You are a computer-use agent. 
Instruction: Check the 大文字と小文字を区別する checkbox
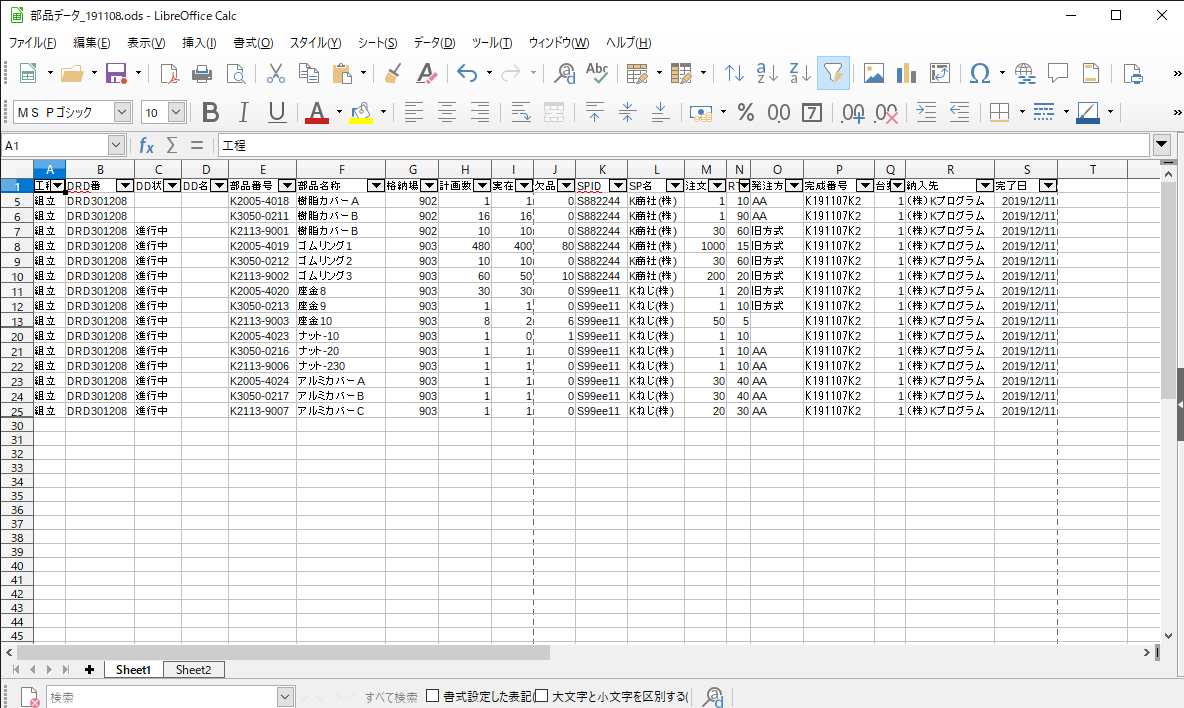pos(541,696)
